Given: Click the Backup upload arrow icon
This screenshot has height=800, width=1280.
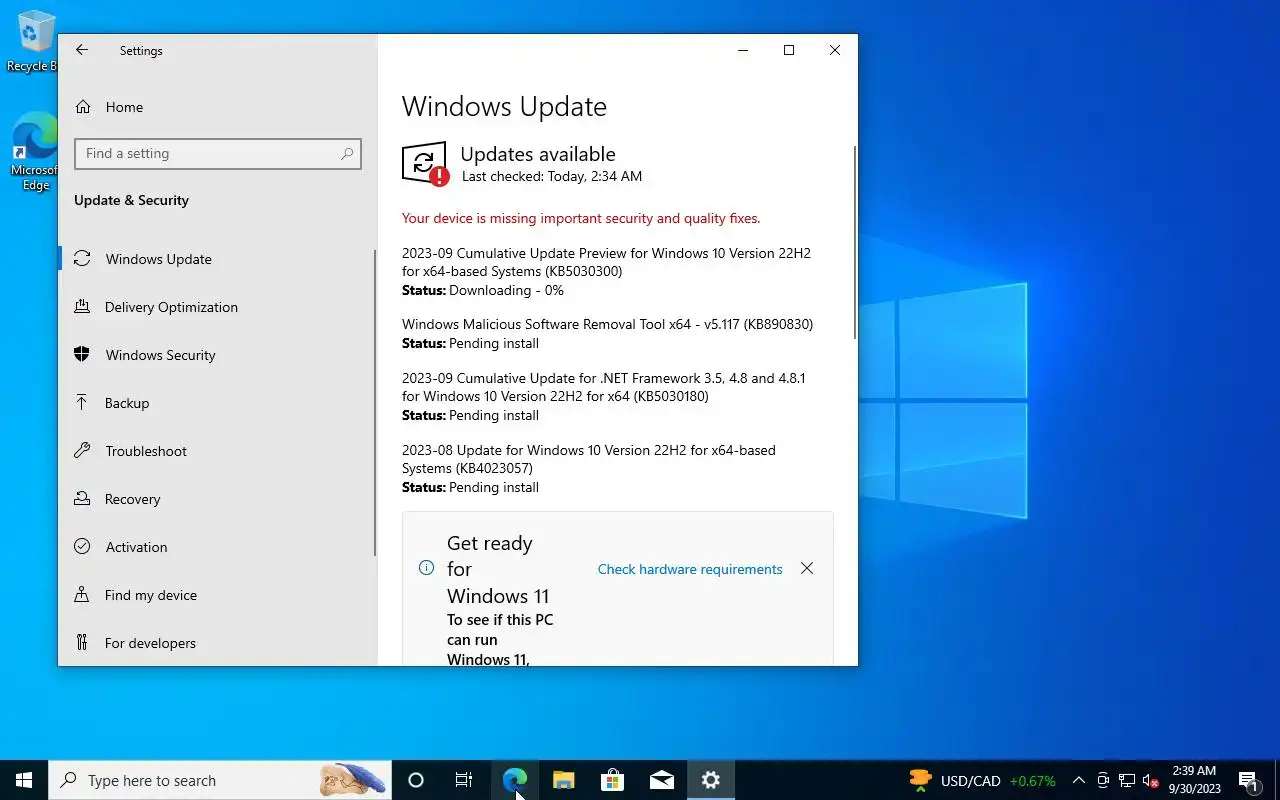Looking at the screenshot, I should tap(83, 403).
